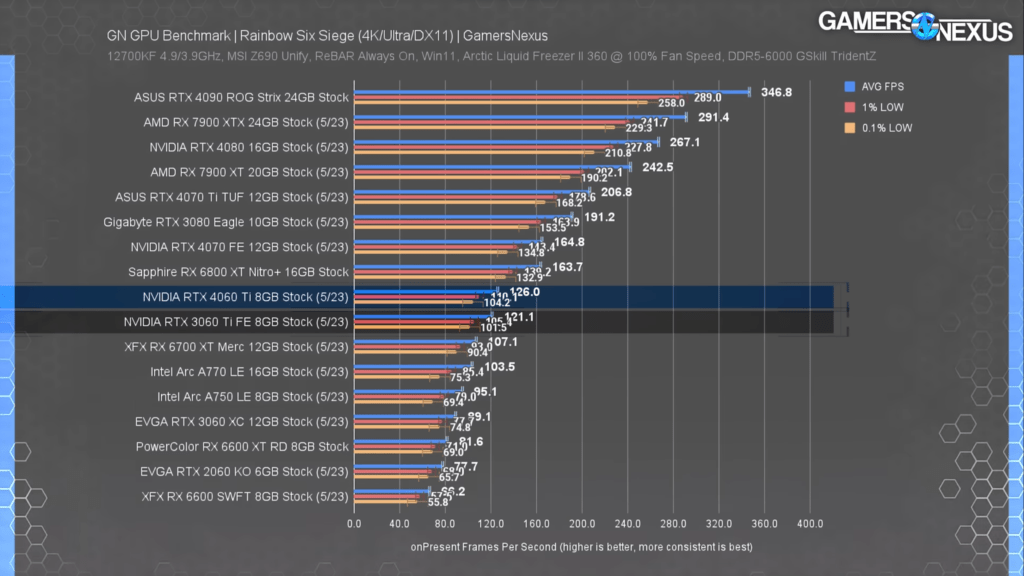Viewport: 1024px width, 576px height.
Task: Click the '229.3' 0.1% low value
Action: click(x=639, y=128)
